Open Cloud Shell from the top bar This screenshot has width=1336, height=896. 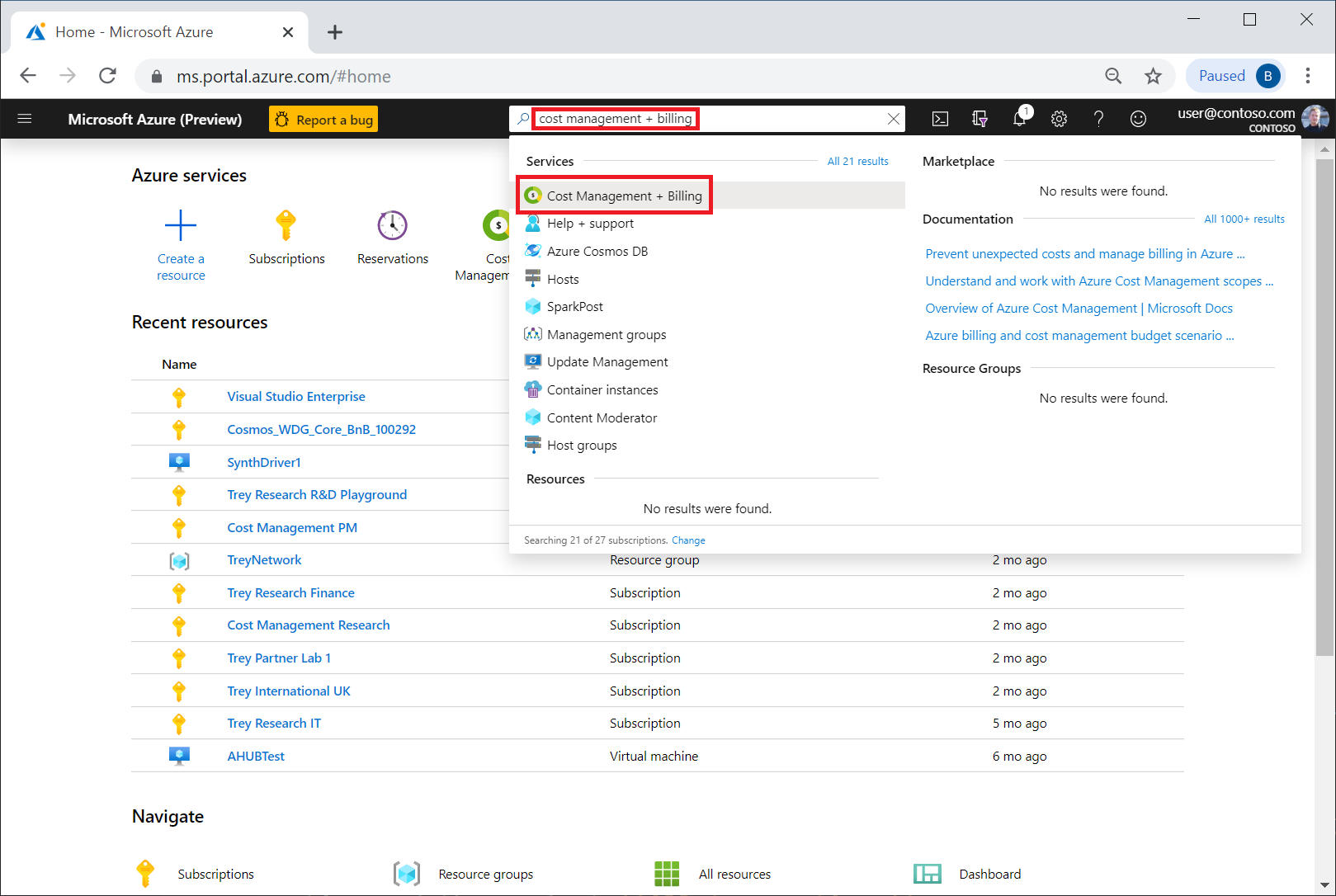point(940,119)
